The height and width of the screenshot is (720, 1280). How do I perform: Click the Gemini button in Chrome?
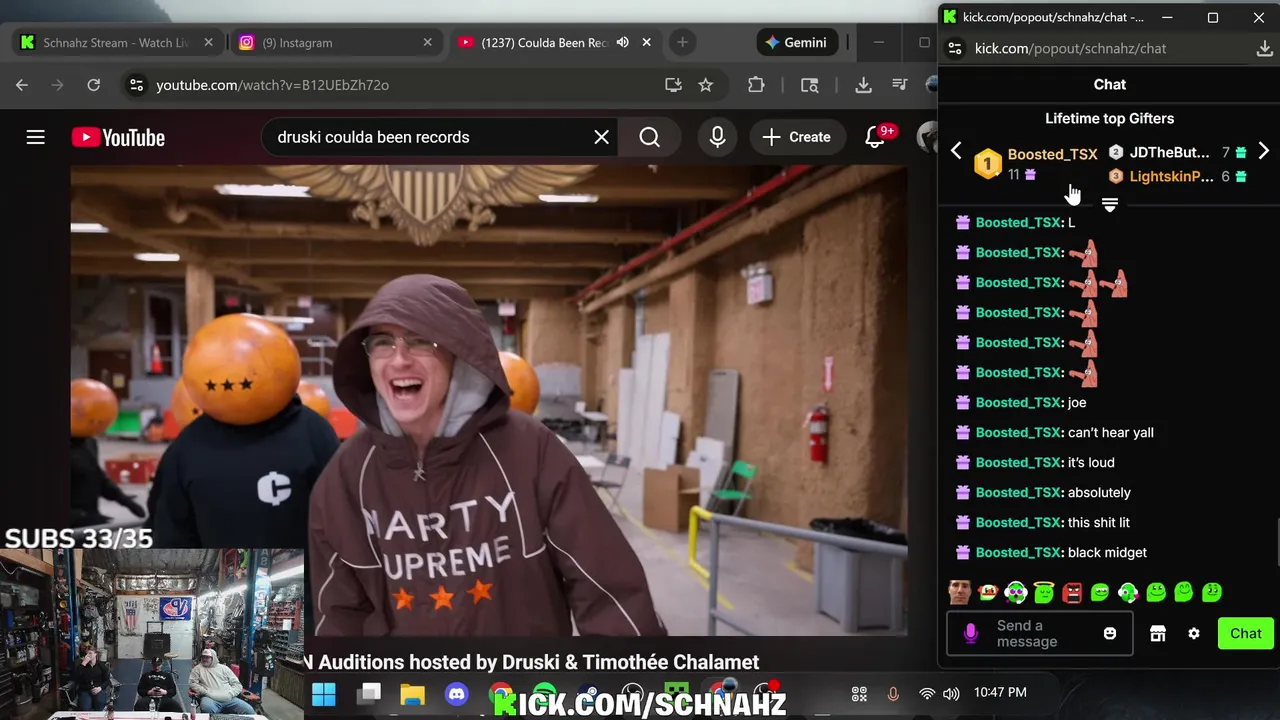point(796,43)
